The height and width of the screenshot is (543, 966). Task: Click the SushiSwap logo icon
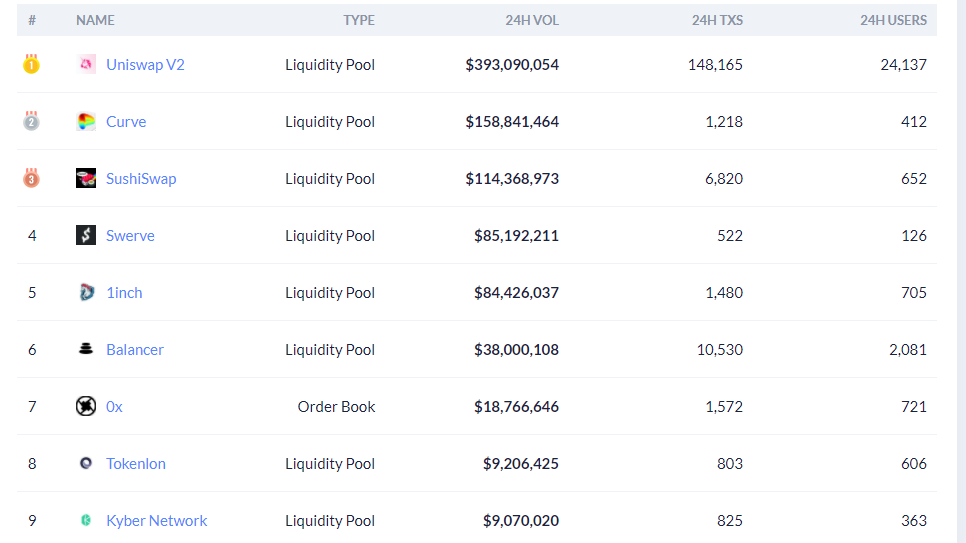86,178
